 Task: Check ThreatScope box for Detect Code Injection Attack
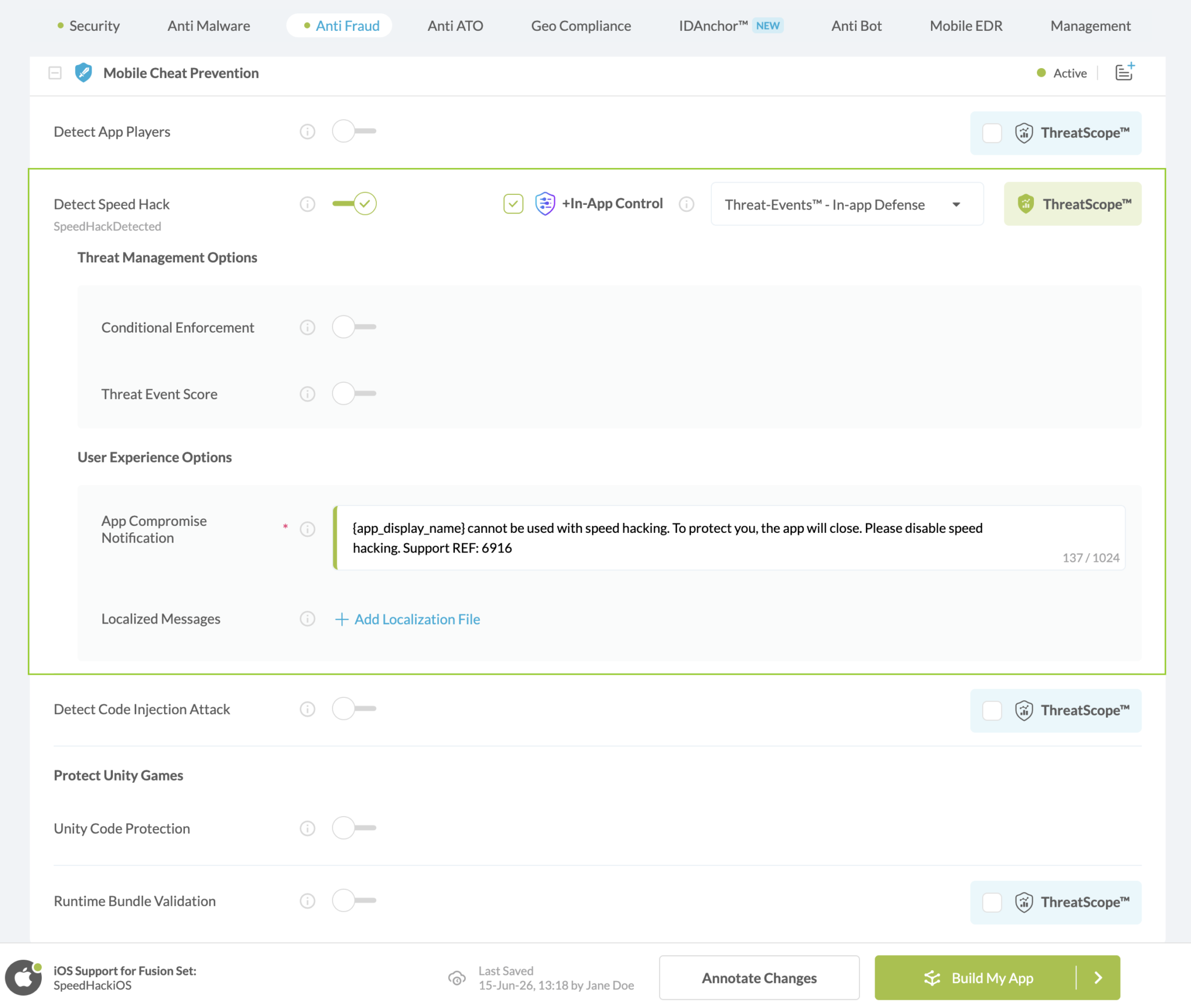coord(992,710)
